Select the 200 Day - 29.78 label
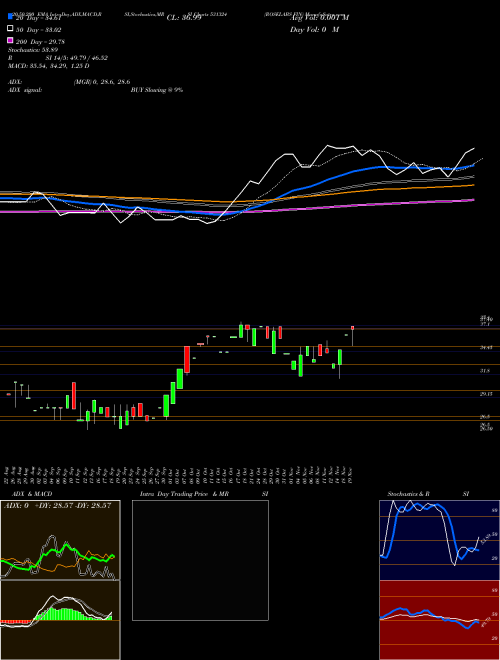Viewport: 500px width, 660px height. coord(40,42)
